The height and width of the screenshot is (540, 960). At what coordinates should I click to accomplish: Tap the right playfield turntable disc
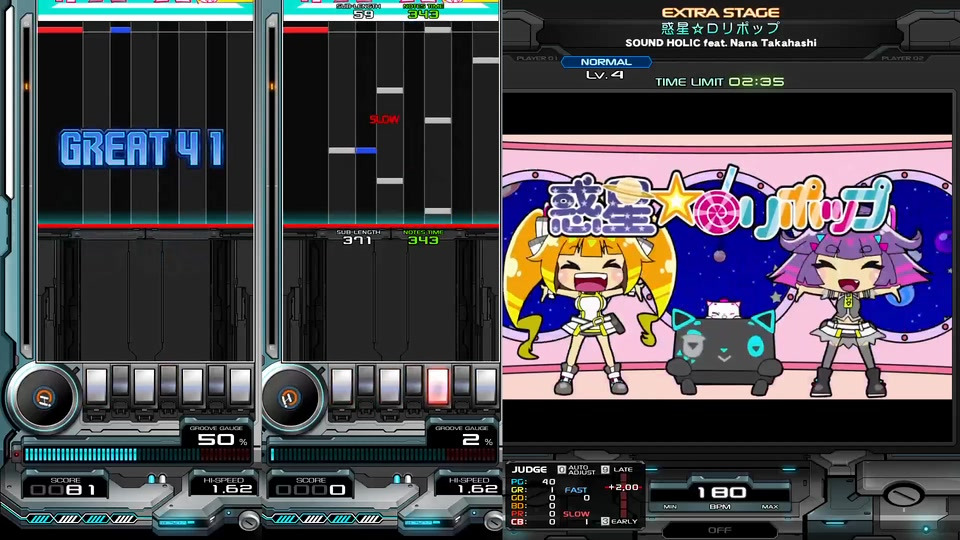pyautogui.click(x=290, y=398)
